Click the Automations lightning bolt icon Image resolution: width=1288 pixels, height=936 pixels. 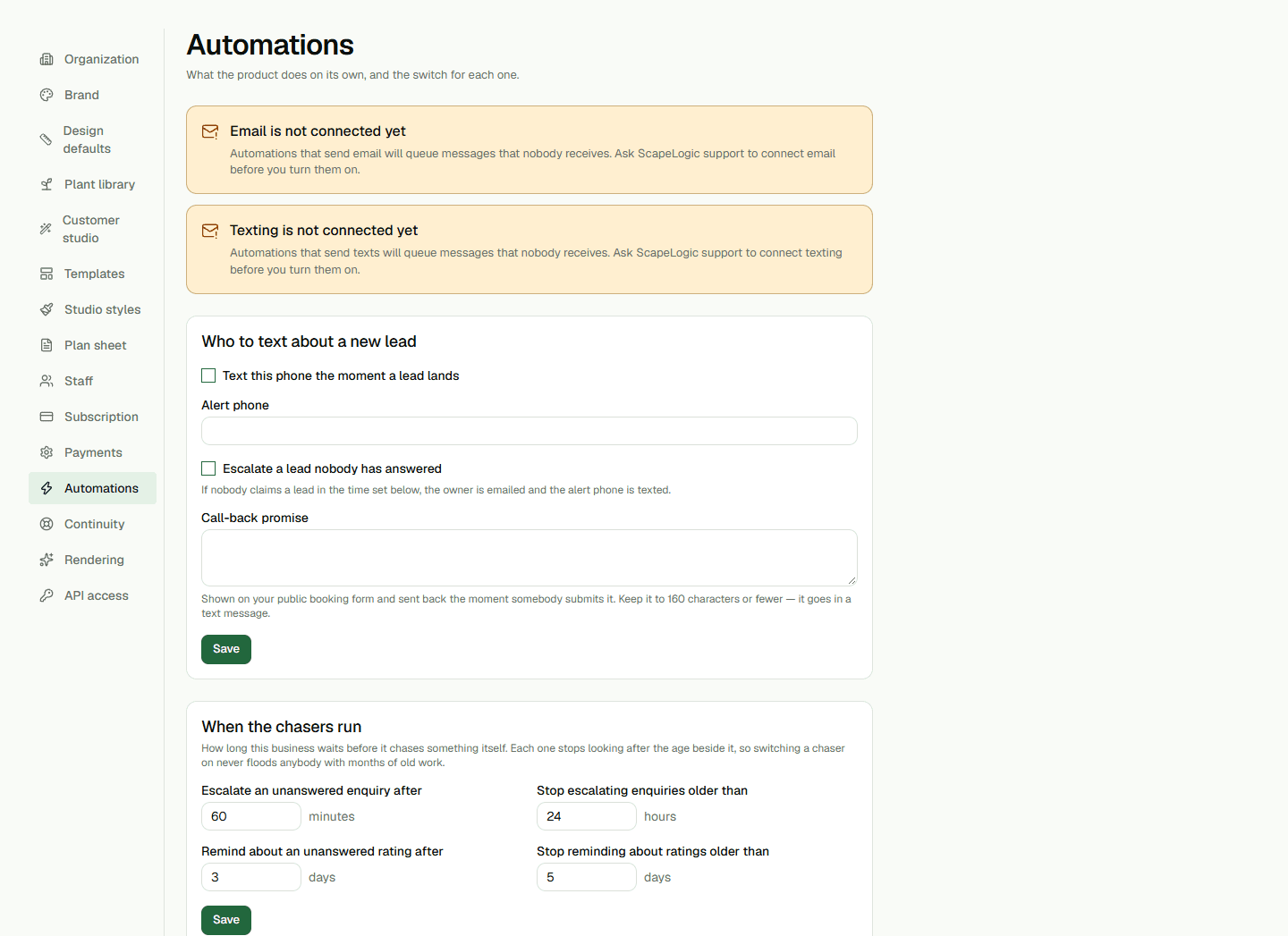pyautogui.click(x=47, y=488)
